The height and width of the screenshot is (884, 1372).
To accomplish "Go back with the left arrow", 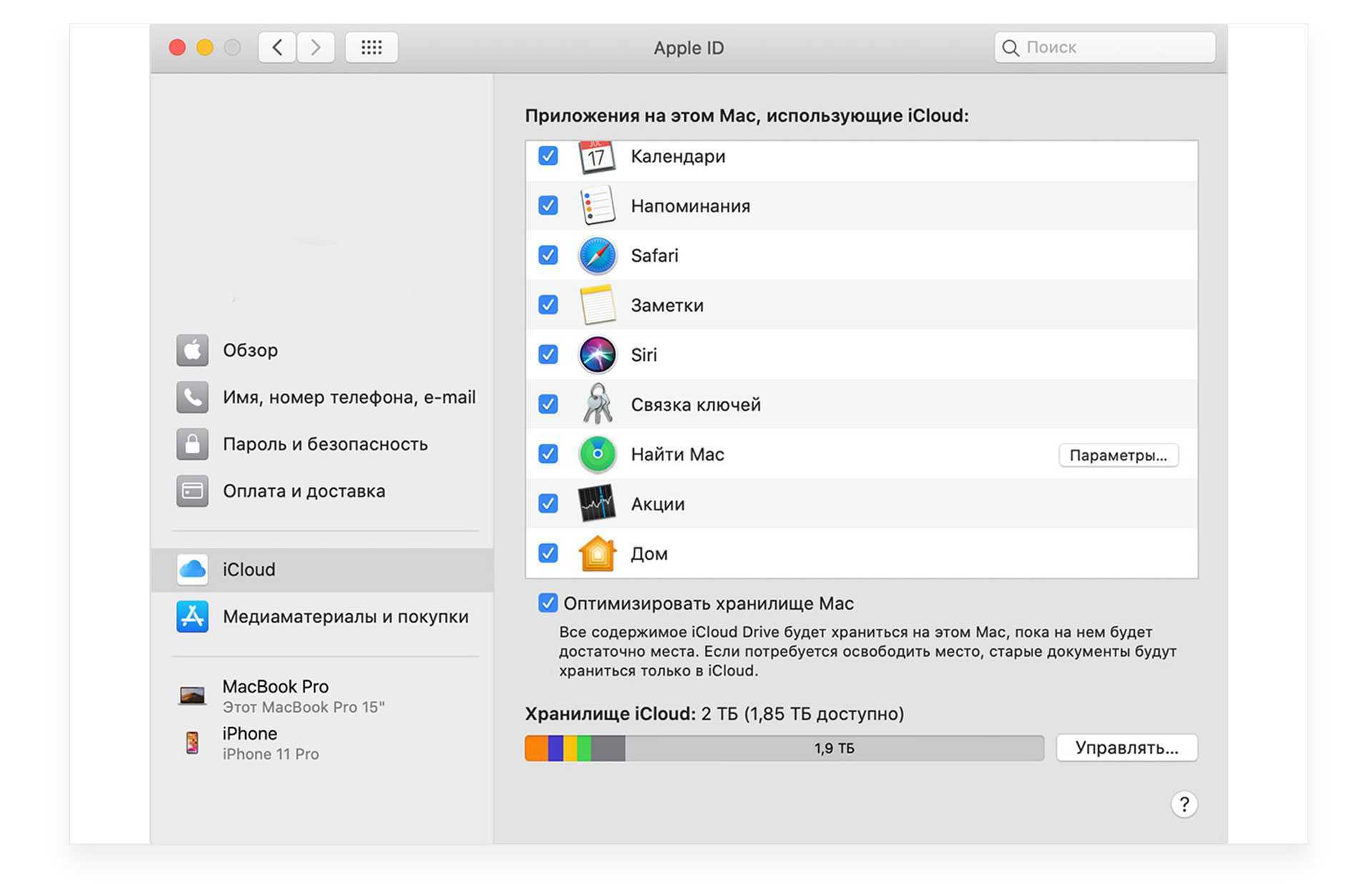I will click(277, 47).
